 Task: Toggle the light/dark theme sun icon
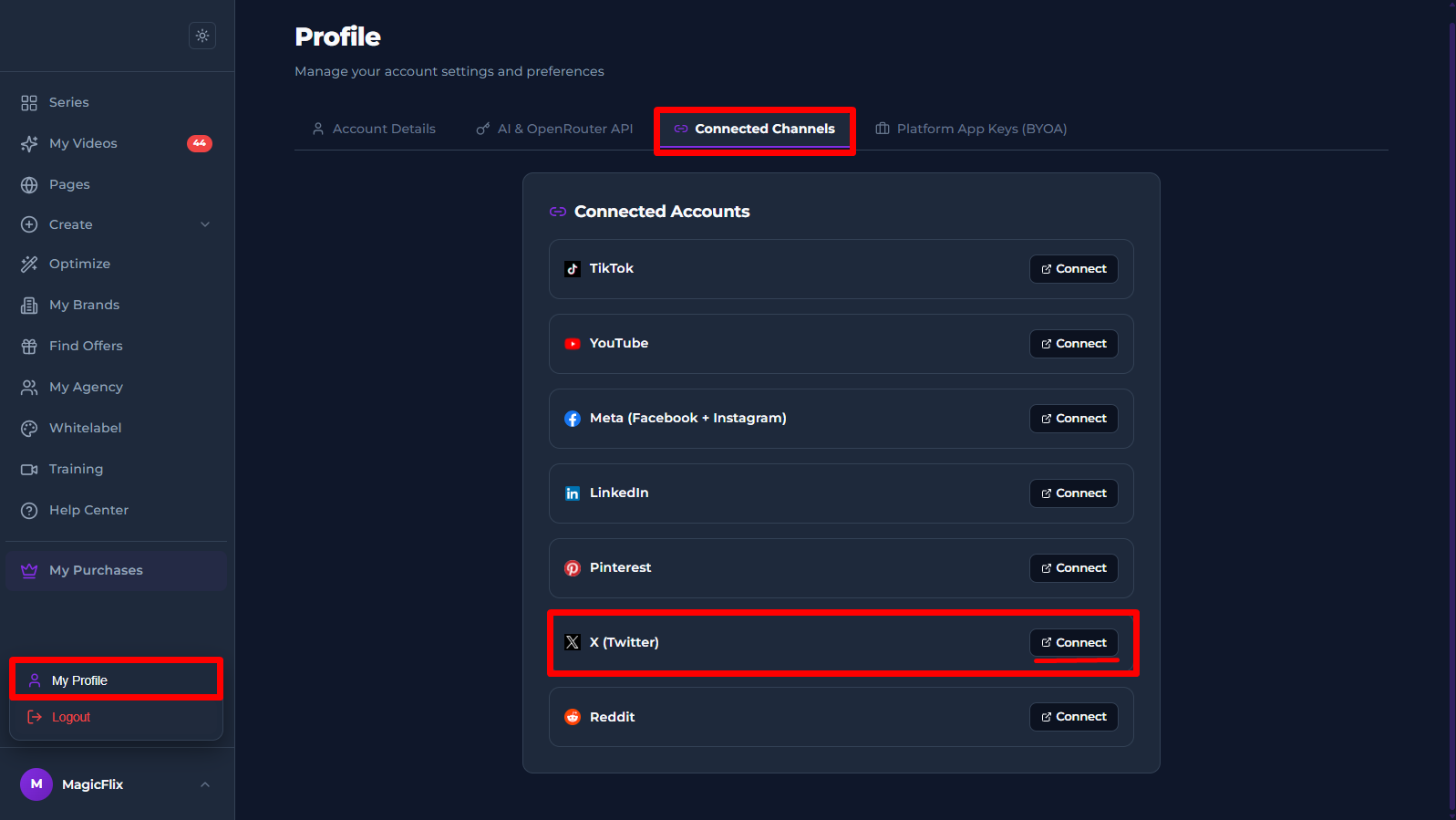pos(202,36)
